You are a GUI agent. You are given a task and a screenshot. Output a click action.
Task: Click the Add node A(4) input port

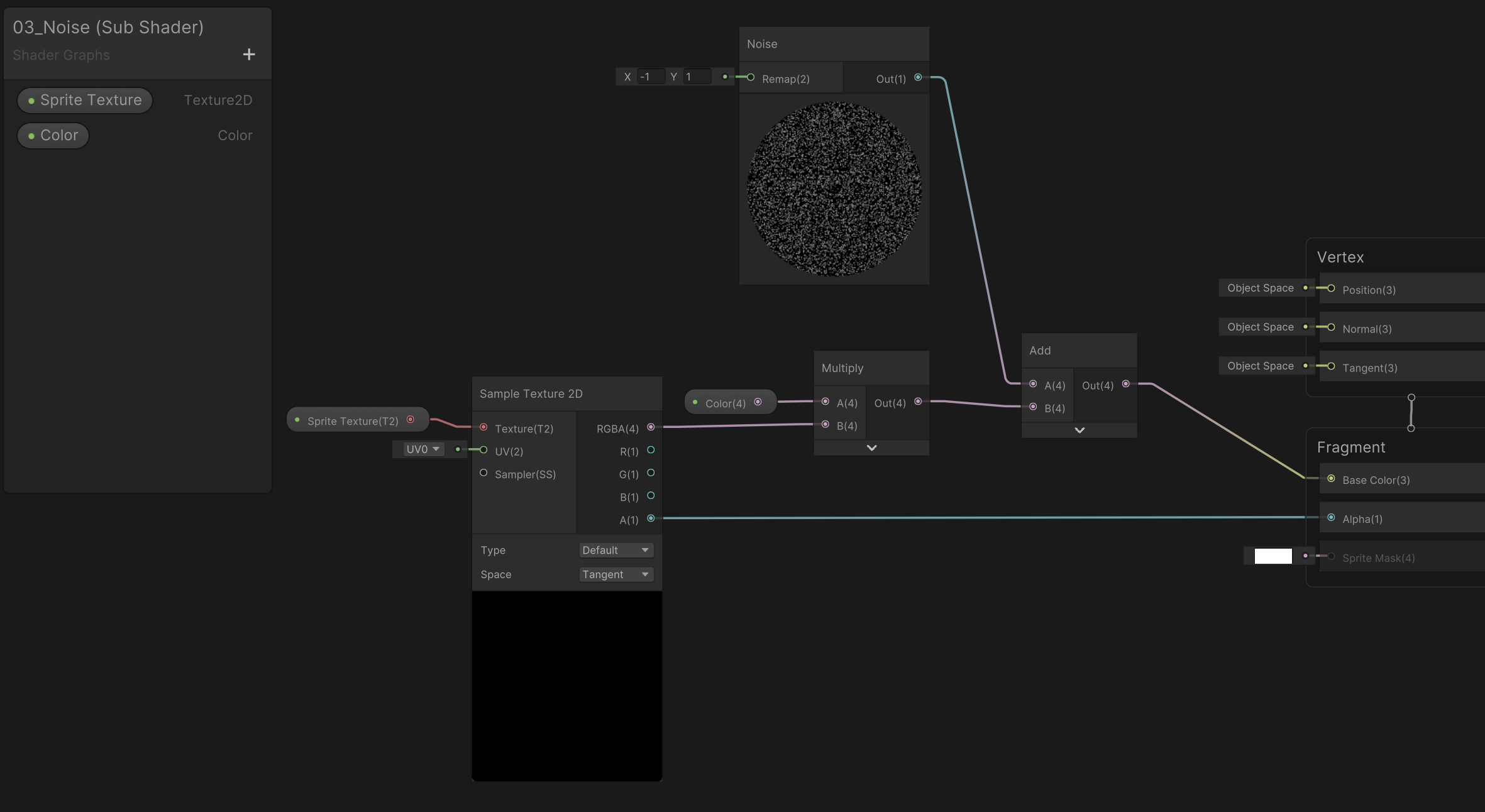click(x=1033, y=384)
